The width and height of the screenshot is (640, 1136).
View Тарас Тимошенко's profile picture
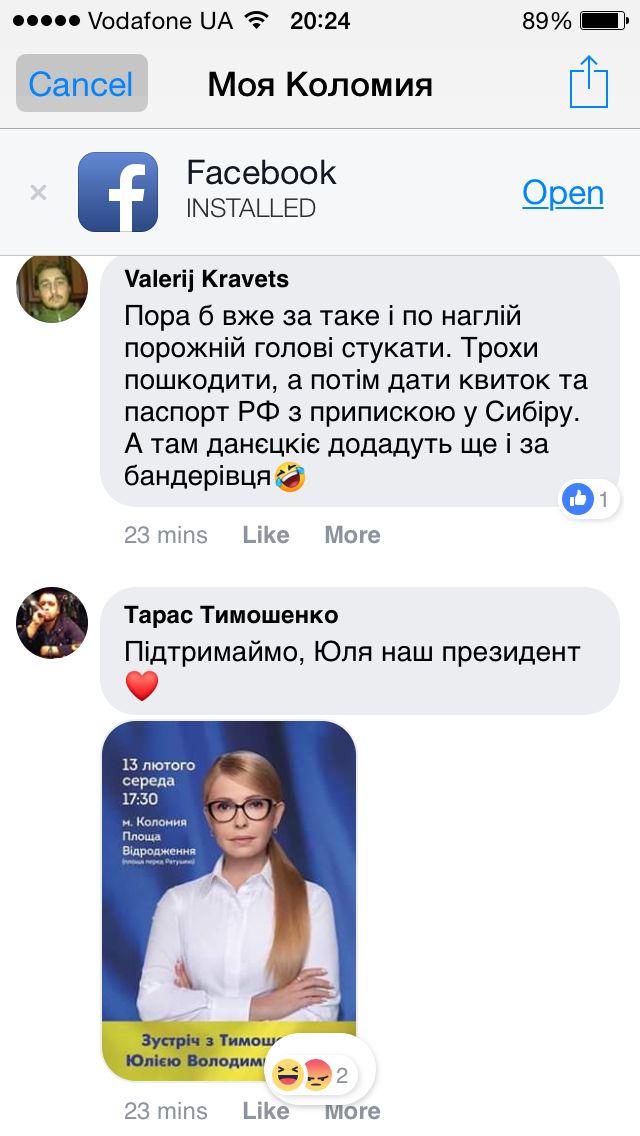click(51, 622)
